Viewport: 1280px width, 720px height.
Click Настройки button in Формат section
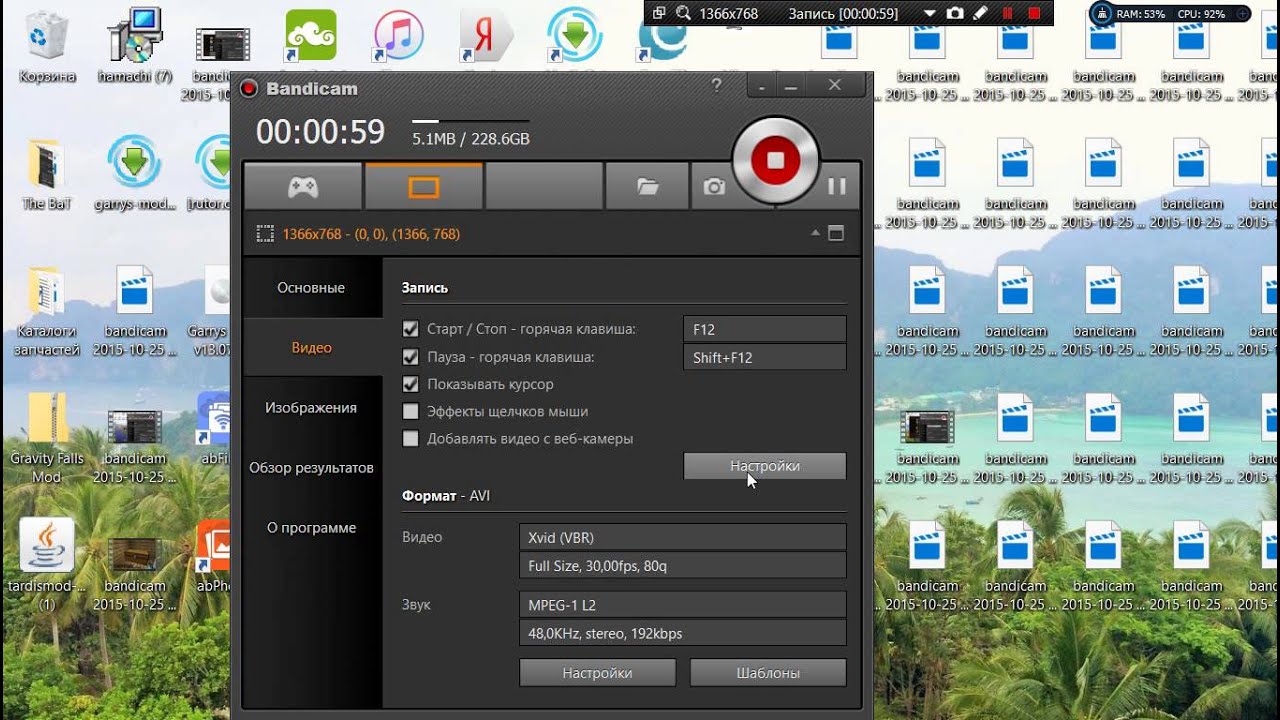pos(597,673)
